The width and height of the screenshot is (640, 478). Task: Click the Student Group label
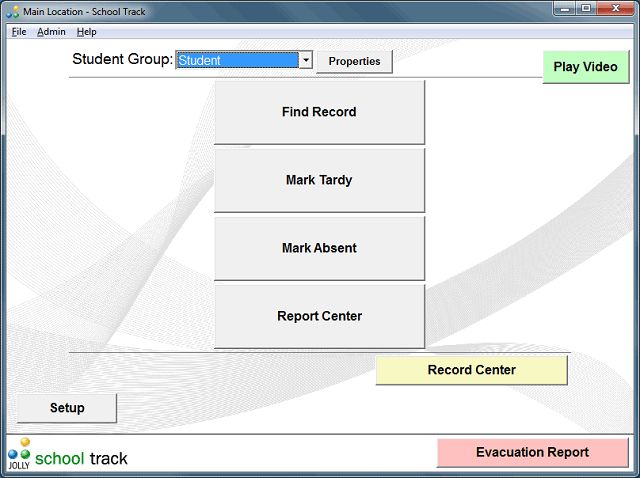[x=122, y=59]
